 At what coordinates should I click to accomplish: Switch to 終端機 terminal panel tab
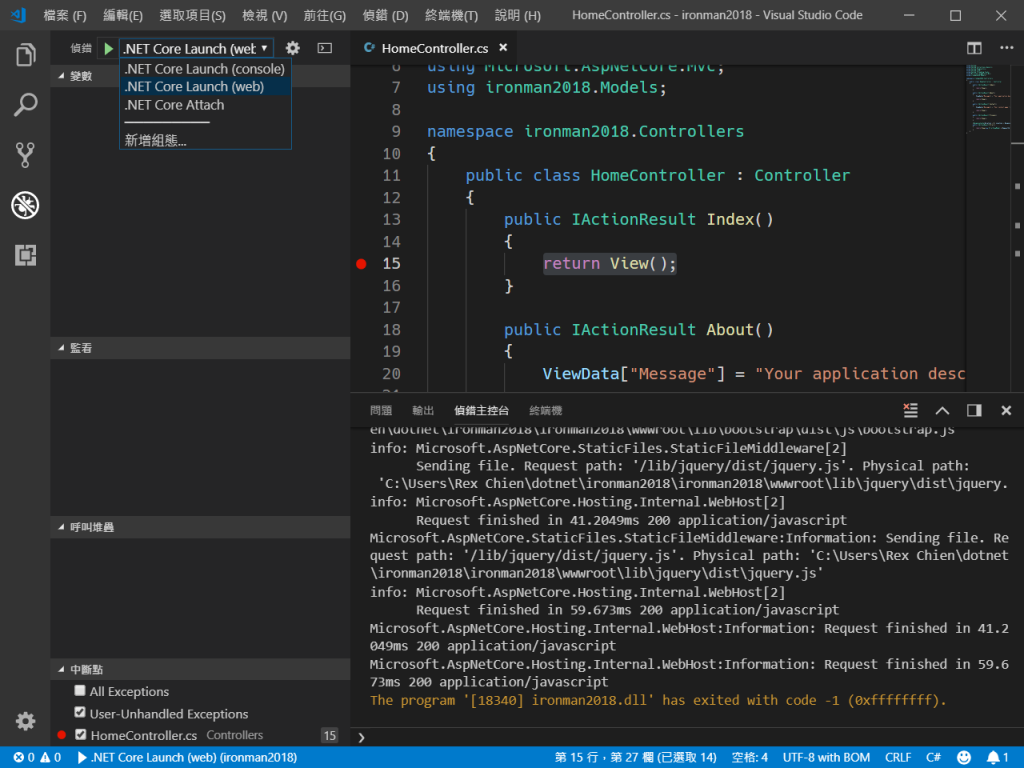point(545,410)
